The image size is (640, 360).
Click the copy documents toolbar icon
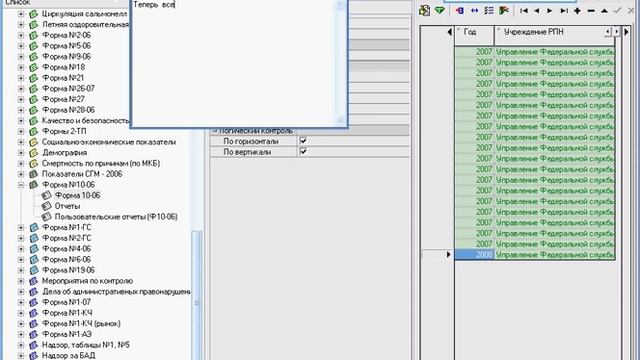point(424,10)
